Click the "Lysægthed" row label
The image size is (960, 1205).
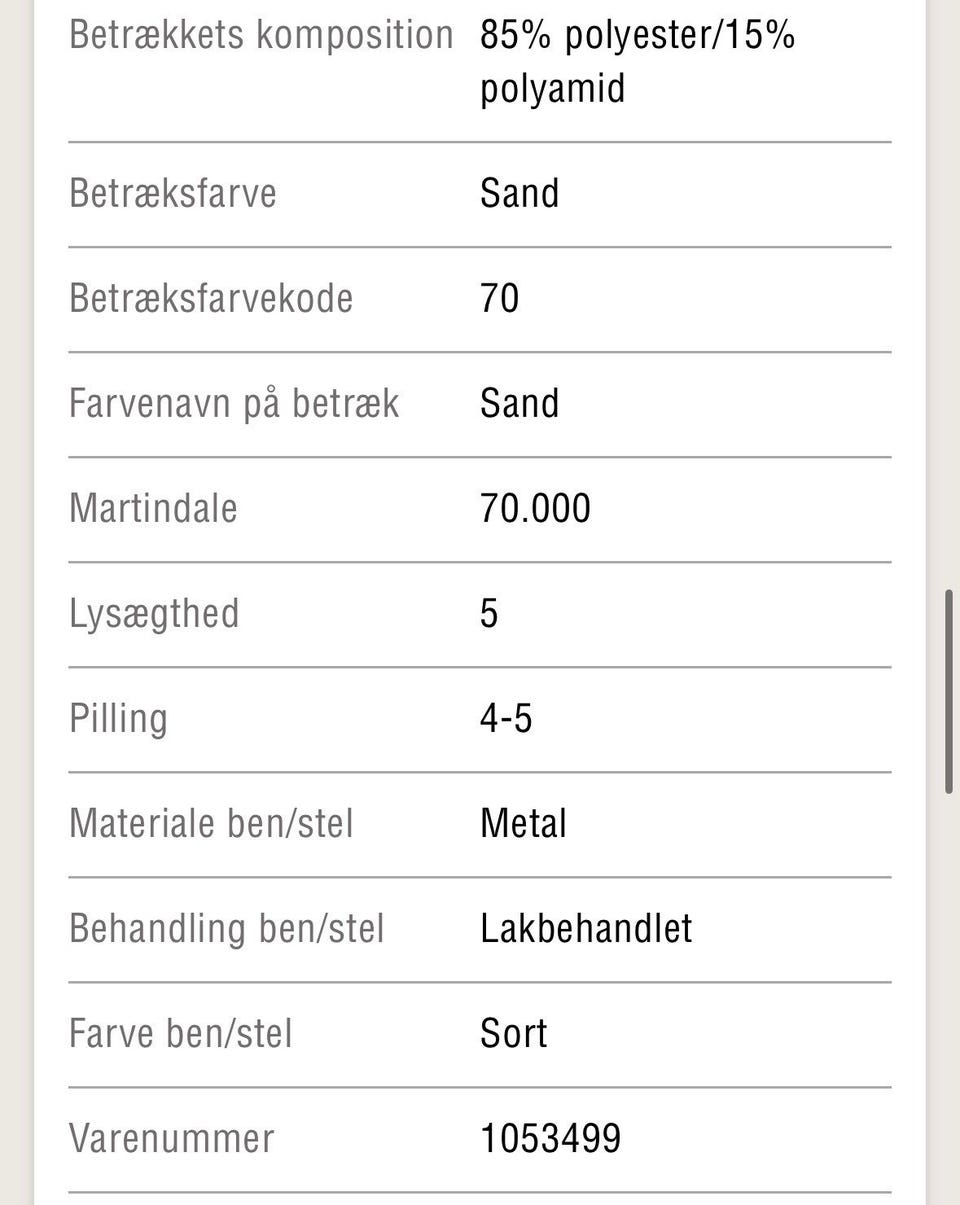154,613
